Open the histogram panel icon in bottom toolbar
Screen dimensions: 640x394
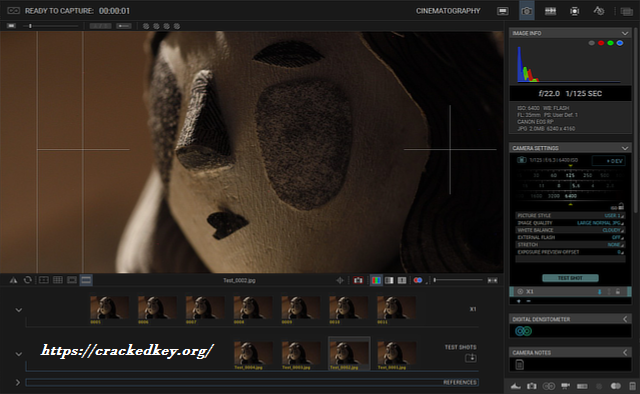[x=516, y=386]
